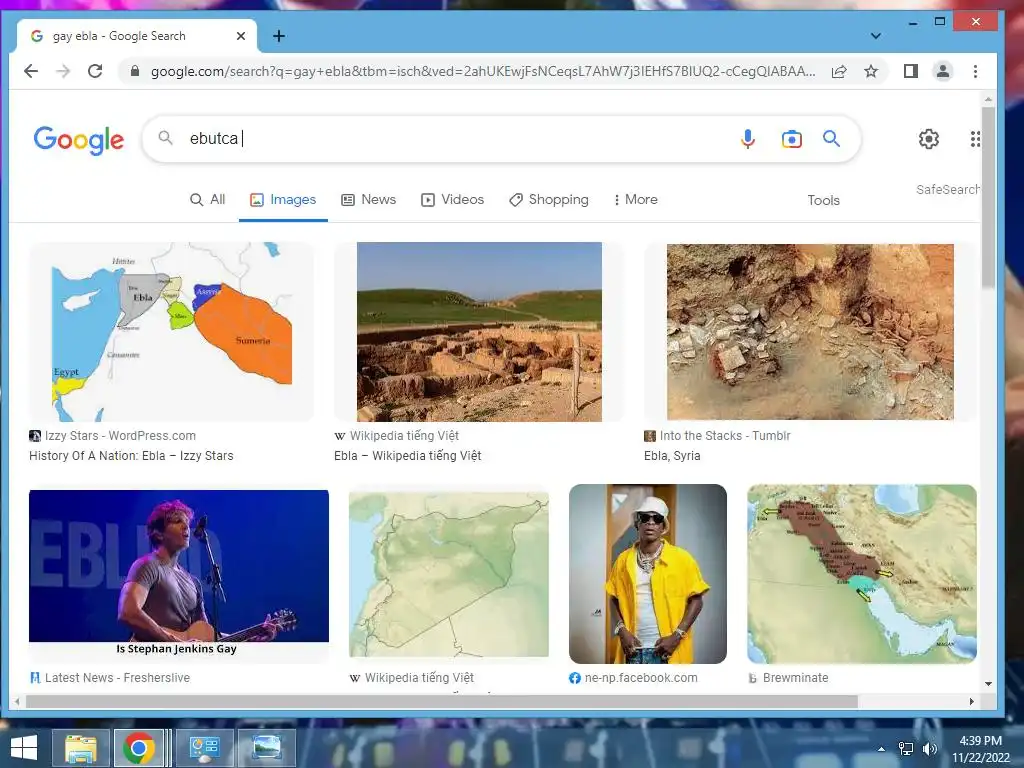Open the Ebla and Sumeria map thumbnail
This screenshot has height=768, width=1024.
(171, 332)
